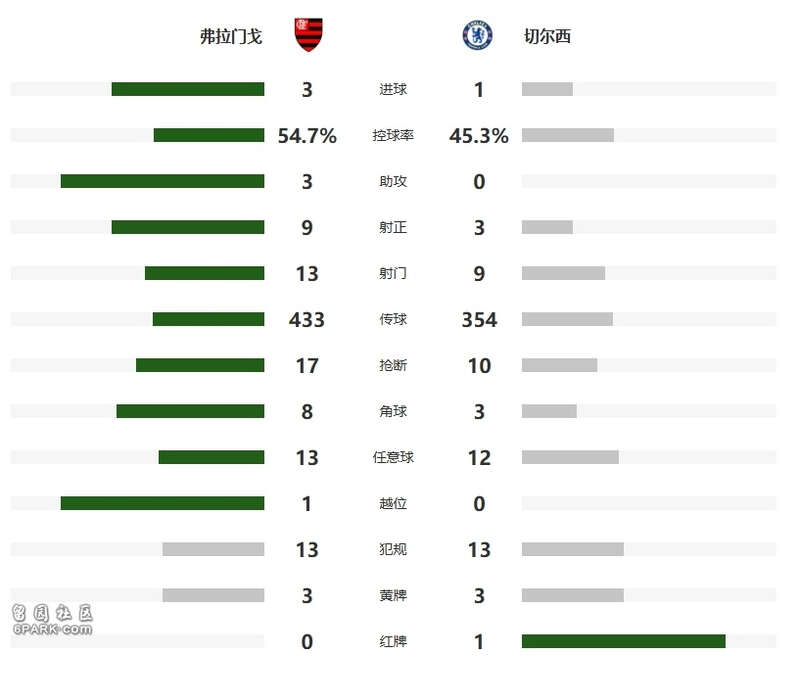Click the Chelsea club badge
Viewport: 800px width, 700px height.
point(477,35)
